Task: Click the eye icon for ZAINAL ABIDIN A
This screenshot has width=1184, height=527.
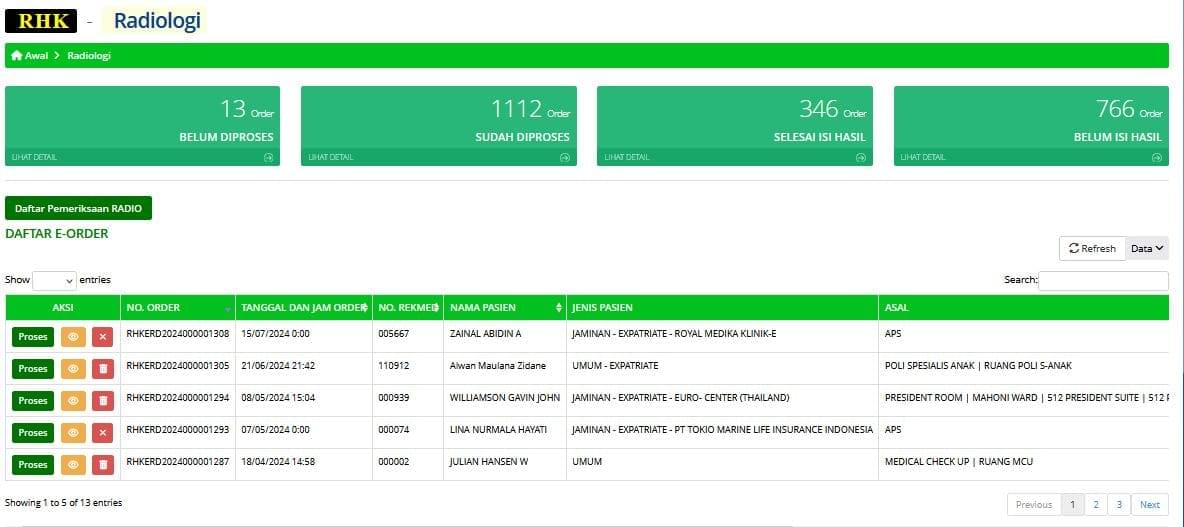Action: tap(72, 337)
